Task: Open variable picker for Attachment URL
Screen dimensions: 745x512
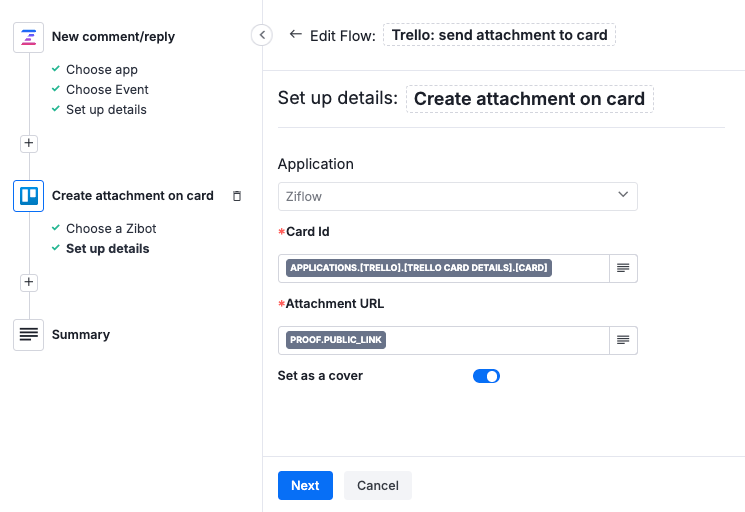Action: (623, 340)
